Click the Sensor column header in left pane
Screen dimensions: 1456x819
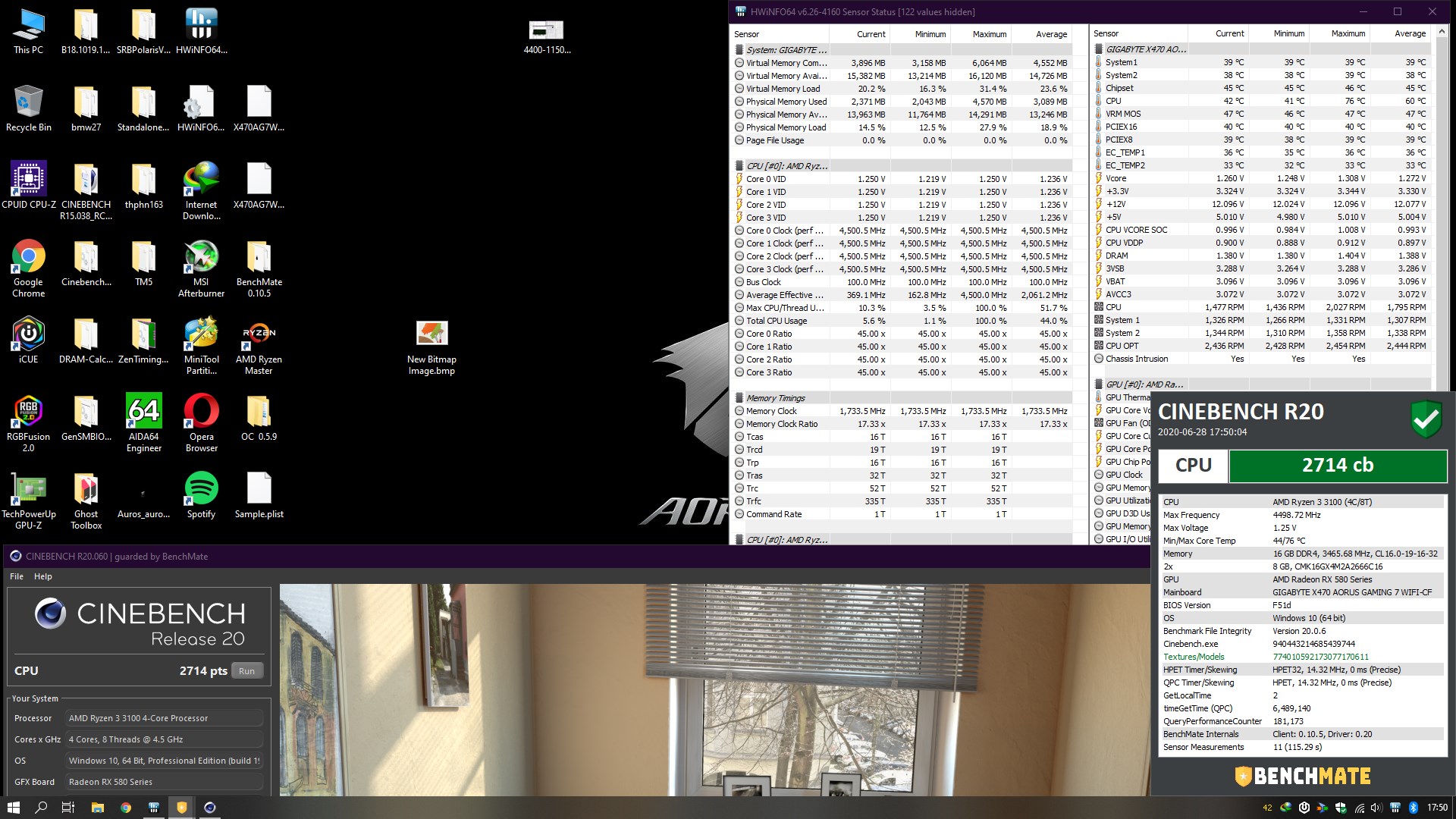(x=780, y=34)
